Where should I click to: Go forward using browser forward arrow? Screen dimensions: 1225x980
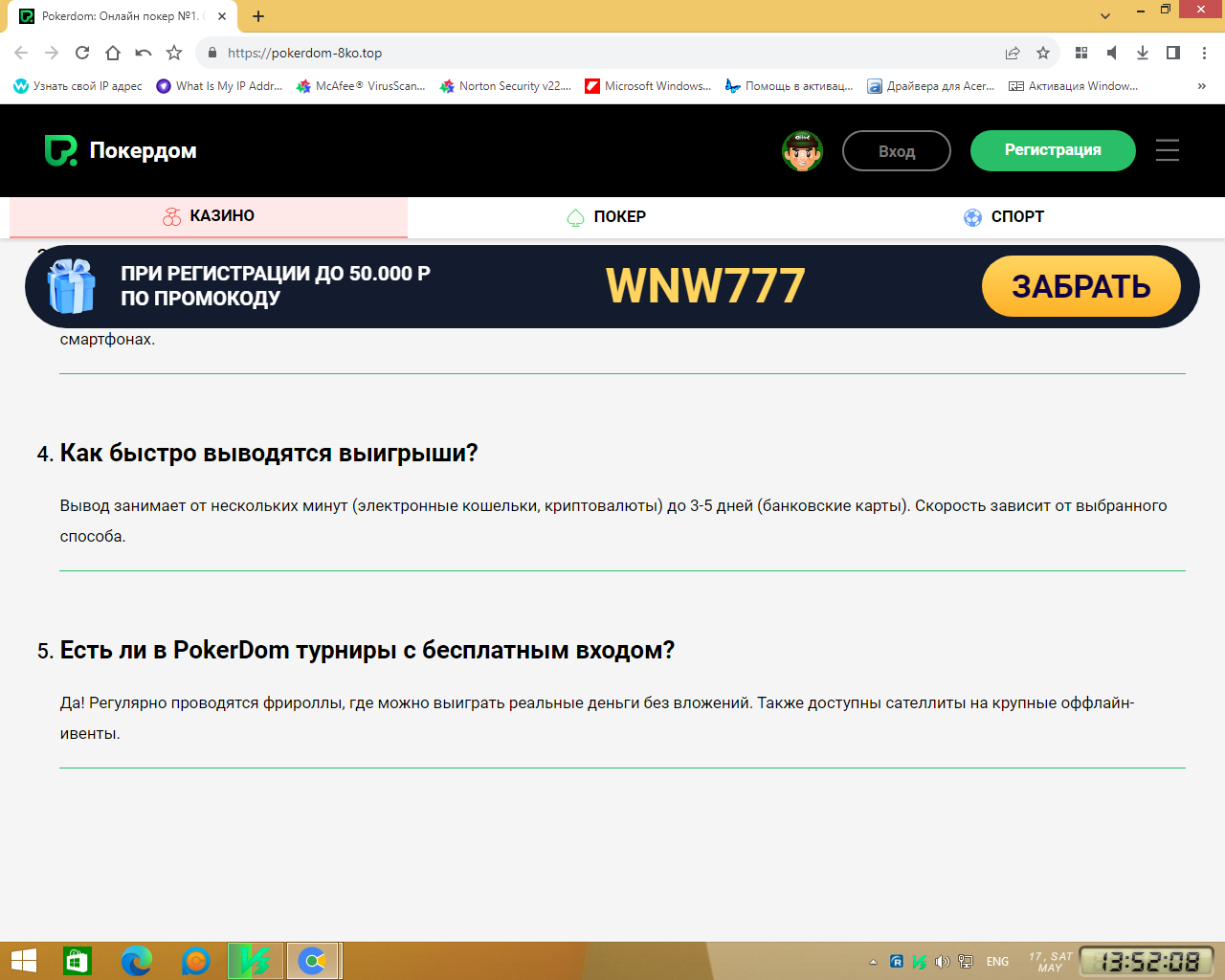pyautogui.click(x=52, y=53)
